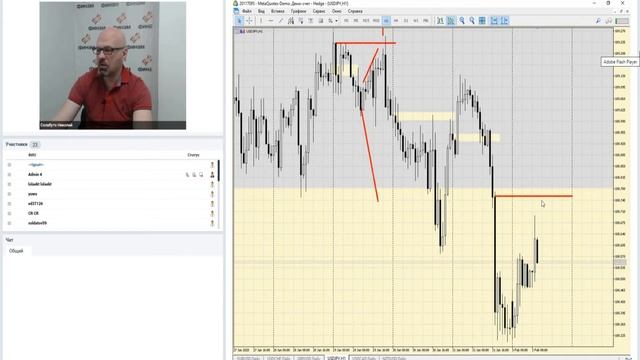Open the Окно menu
The width and height of the screenshot is (640, 360).
336,11
